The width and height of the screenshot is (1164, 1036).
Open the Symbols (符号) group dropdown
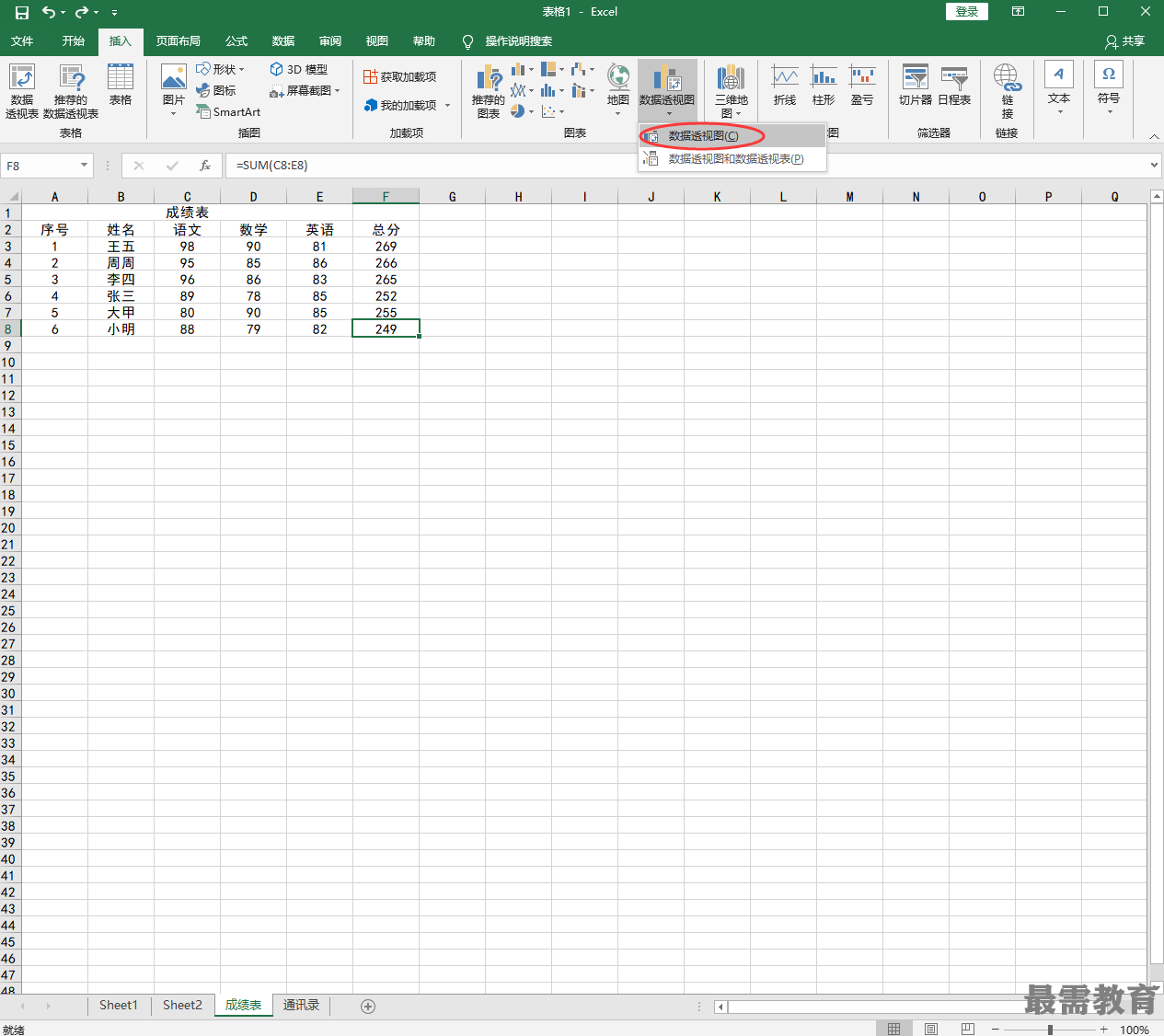coord(1109,89)
